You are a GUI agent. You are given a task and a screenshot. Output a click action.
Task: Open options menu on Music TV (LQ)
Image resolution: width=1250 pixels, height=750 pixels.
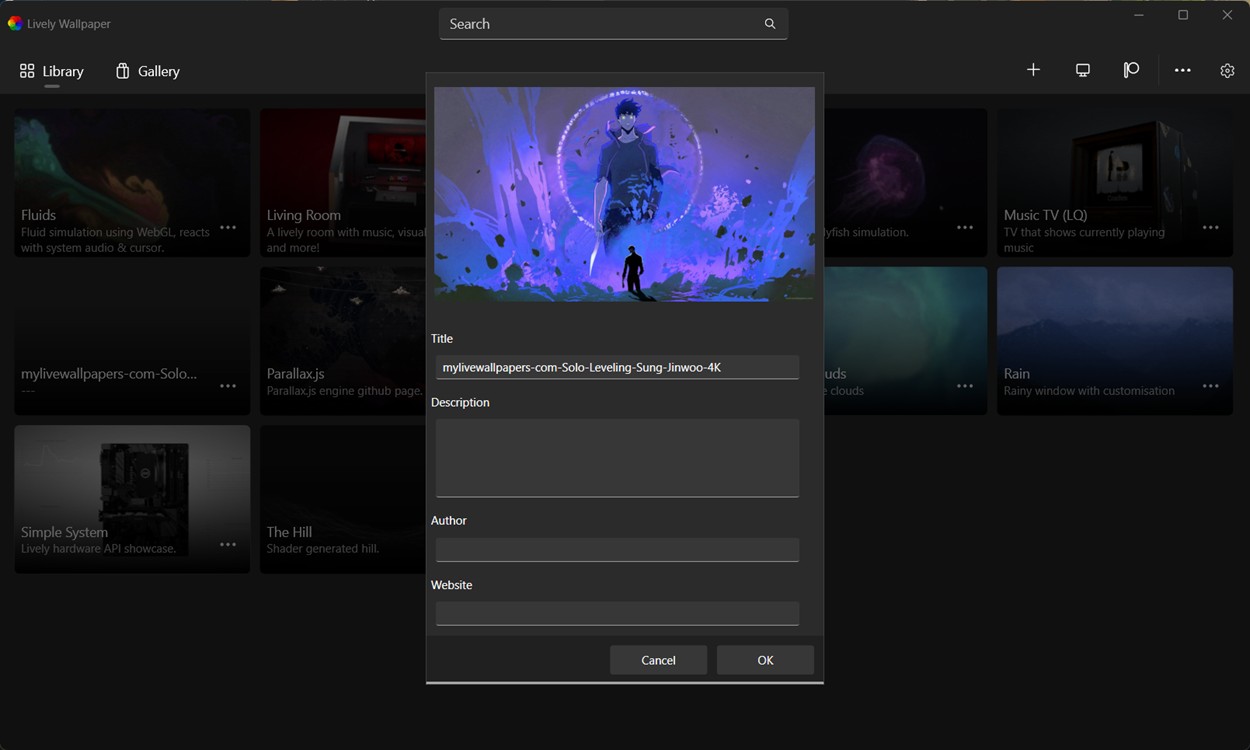click(1211, 227)
